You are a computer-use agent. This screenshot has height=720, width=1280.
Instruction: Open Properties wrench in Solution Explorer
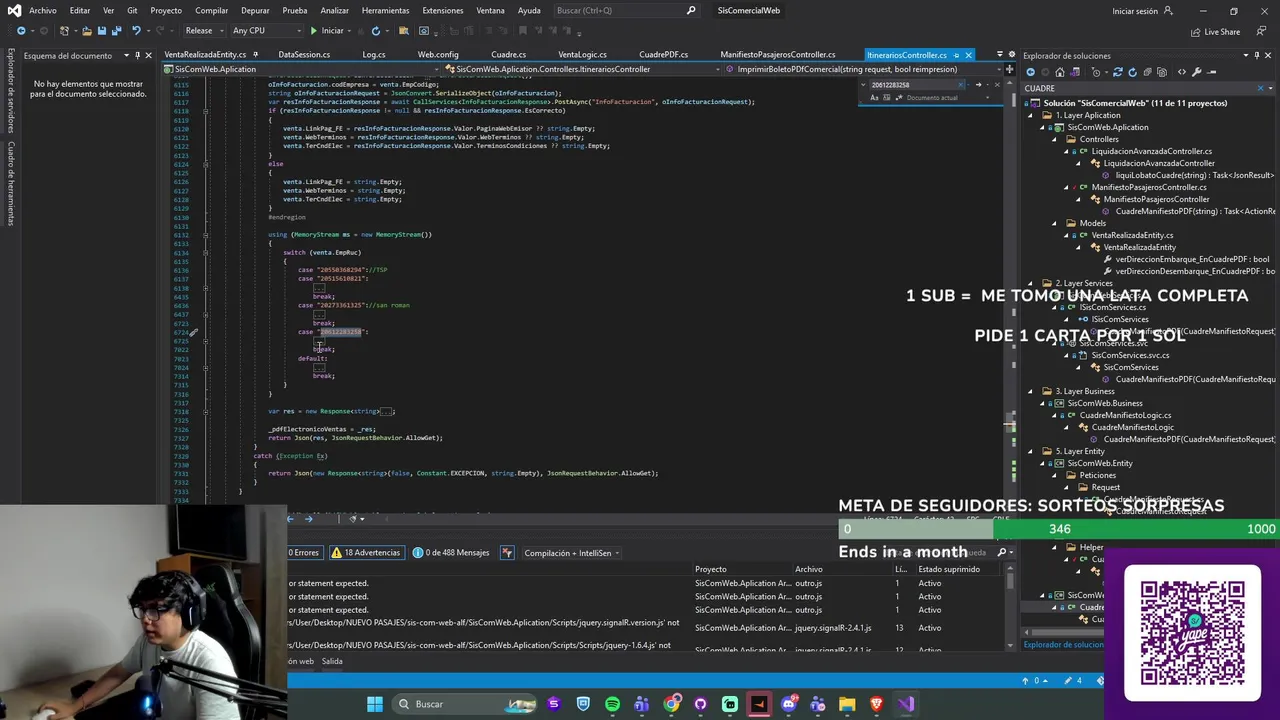pyautogui.click(x=1196, y=72)
